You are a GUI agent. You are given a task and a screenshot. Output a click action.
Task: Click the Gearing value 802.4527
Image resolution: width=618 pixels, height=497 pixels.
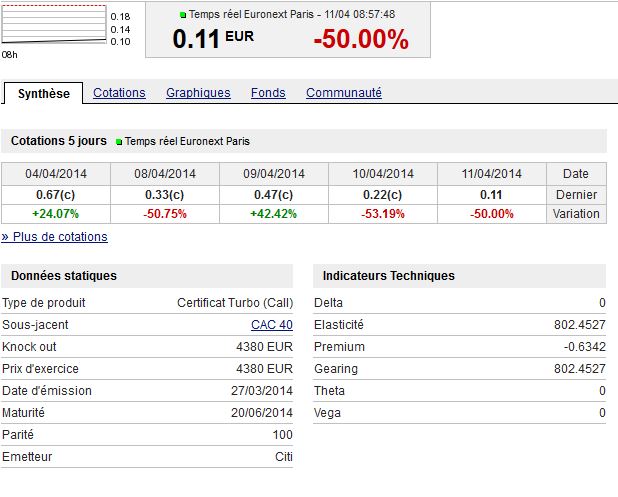click(579, 369)
